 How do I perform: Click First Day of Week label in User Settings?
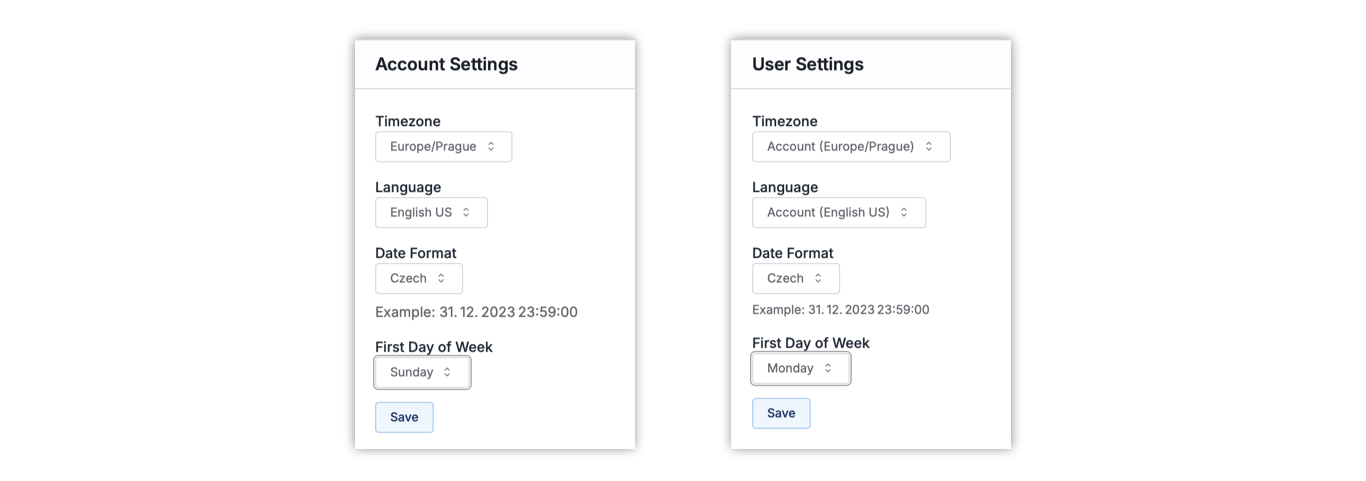(x=810, y=343)
